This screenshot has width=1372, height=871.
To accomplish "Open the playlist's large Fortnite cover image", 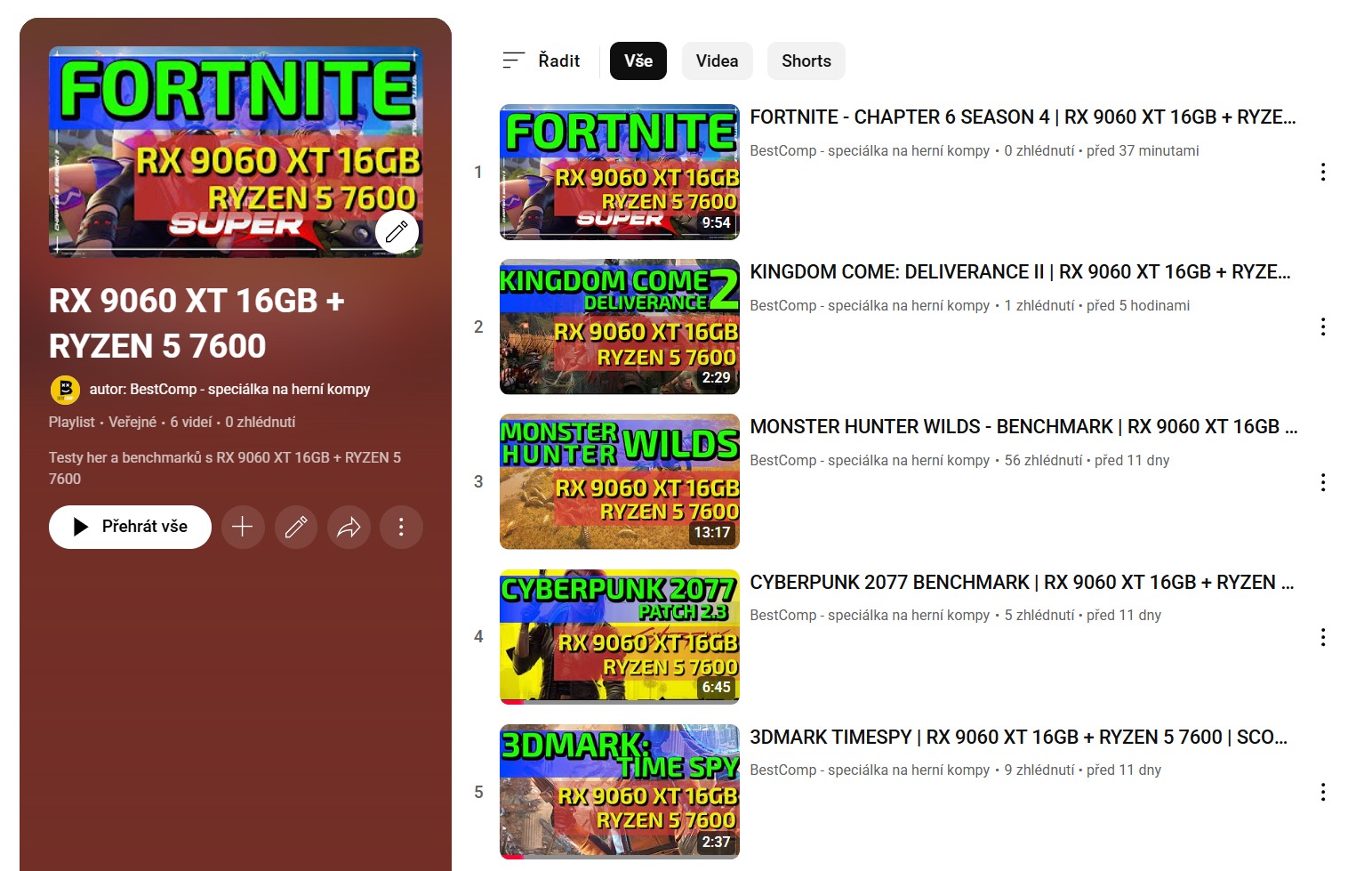I will [x=236, y=152].
